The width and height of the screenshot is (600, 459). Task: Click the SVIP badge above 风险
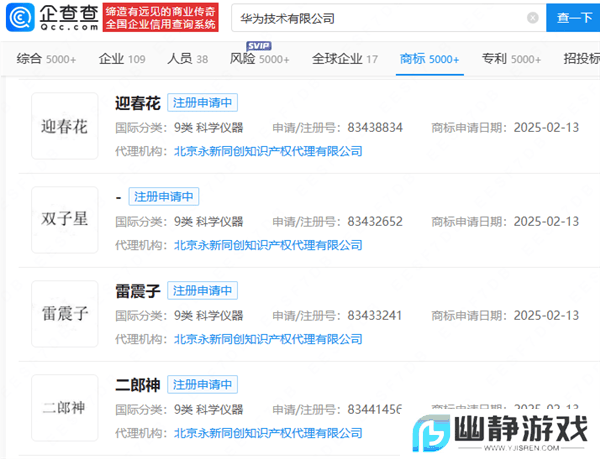point(259,46)
